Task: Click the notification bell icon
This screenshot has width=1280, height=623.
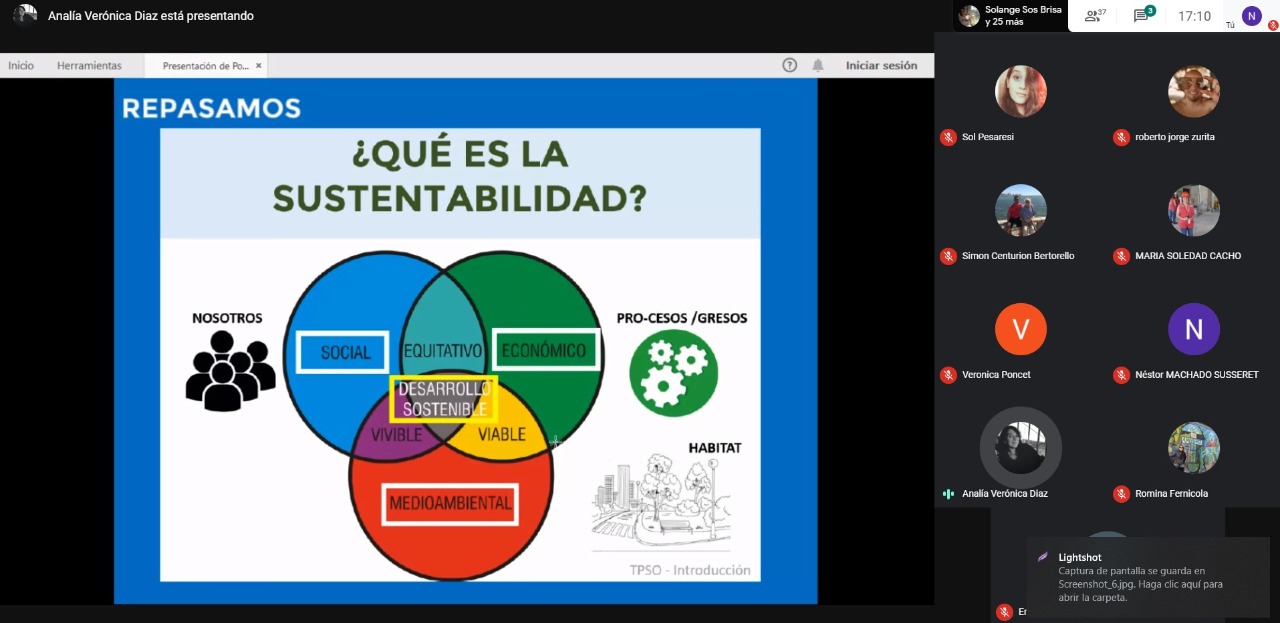Action: coord(818,65)
